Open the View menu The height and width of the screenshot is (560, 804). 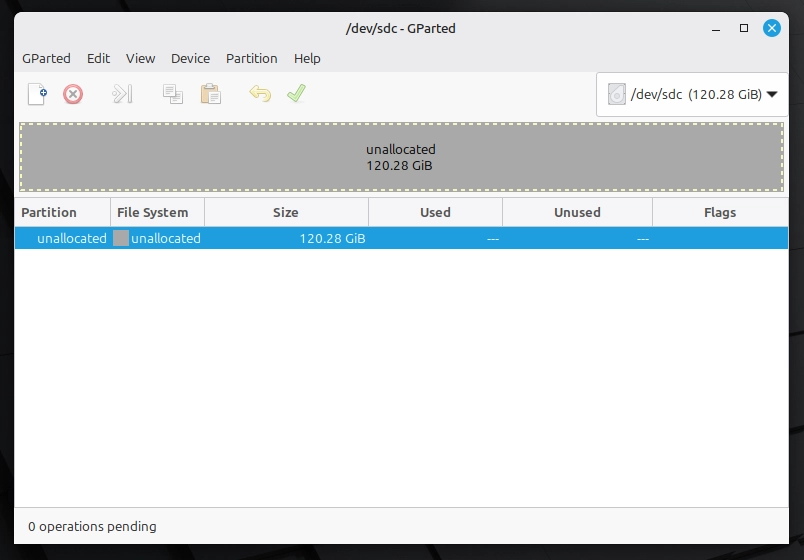140,58
